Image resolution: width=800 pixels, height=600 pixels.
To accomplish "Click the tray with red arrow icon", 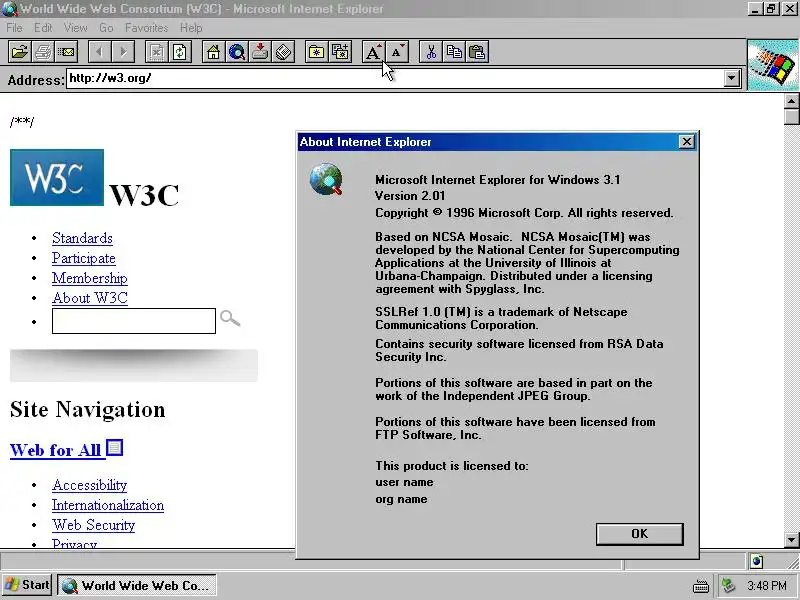I will coord(260,52).
